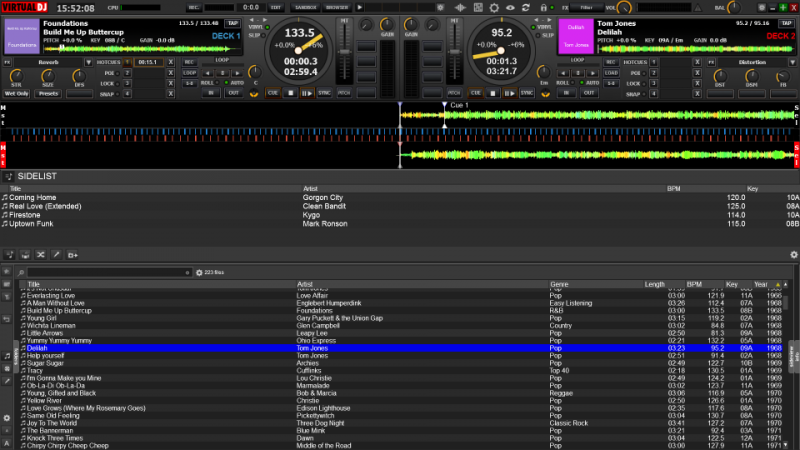800x450 pixels.
Task: Open SANDBOX mode tab
Action: point(306,8)
